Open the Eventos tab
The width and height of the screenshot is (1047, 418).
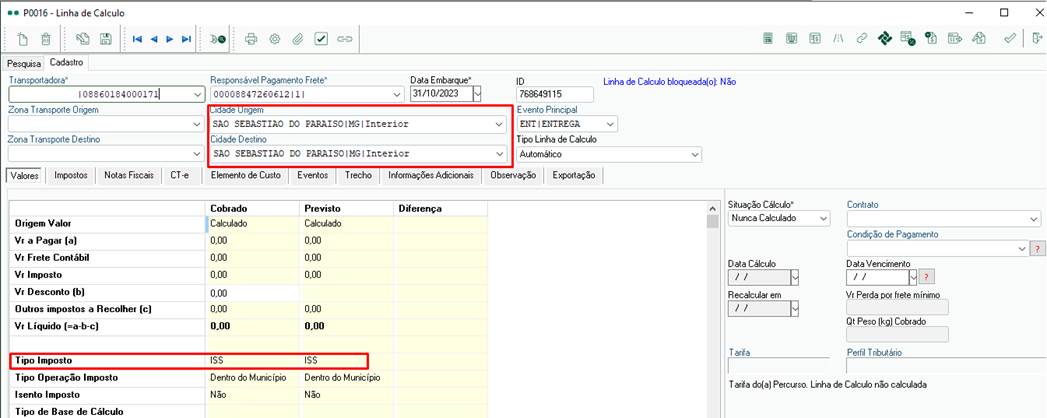312,175
